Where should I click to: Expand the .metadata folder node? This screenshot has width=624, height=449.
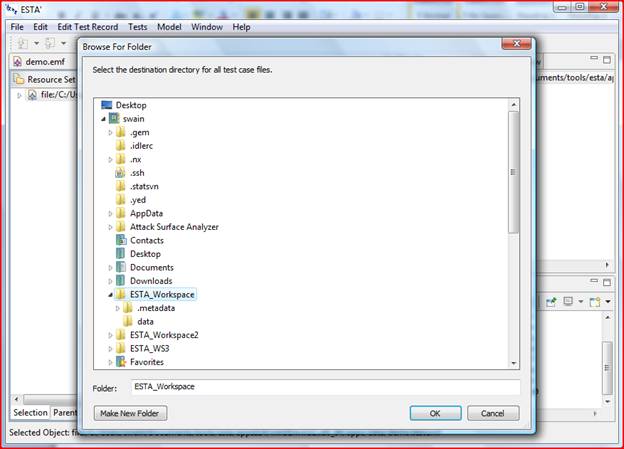pyautogui.click(x=117, y=308)
